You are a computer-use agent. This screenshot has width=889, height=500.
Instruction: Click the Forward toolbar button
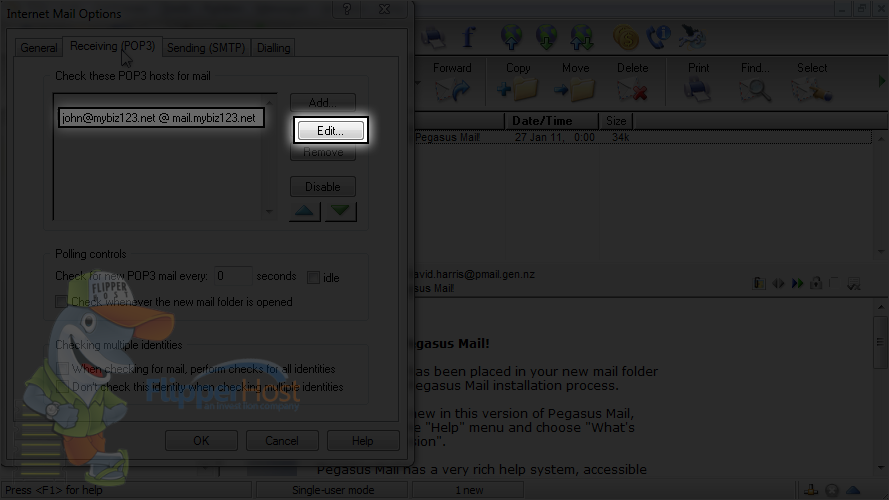point(452,82)
